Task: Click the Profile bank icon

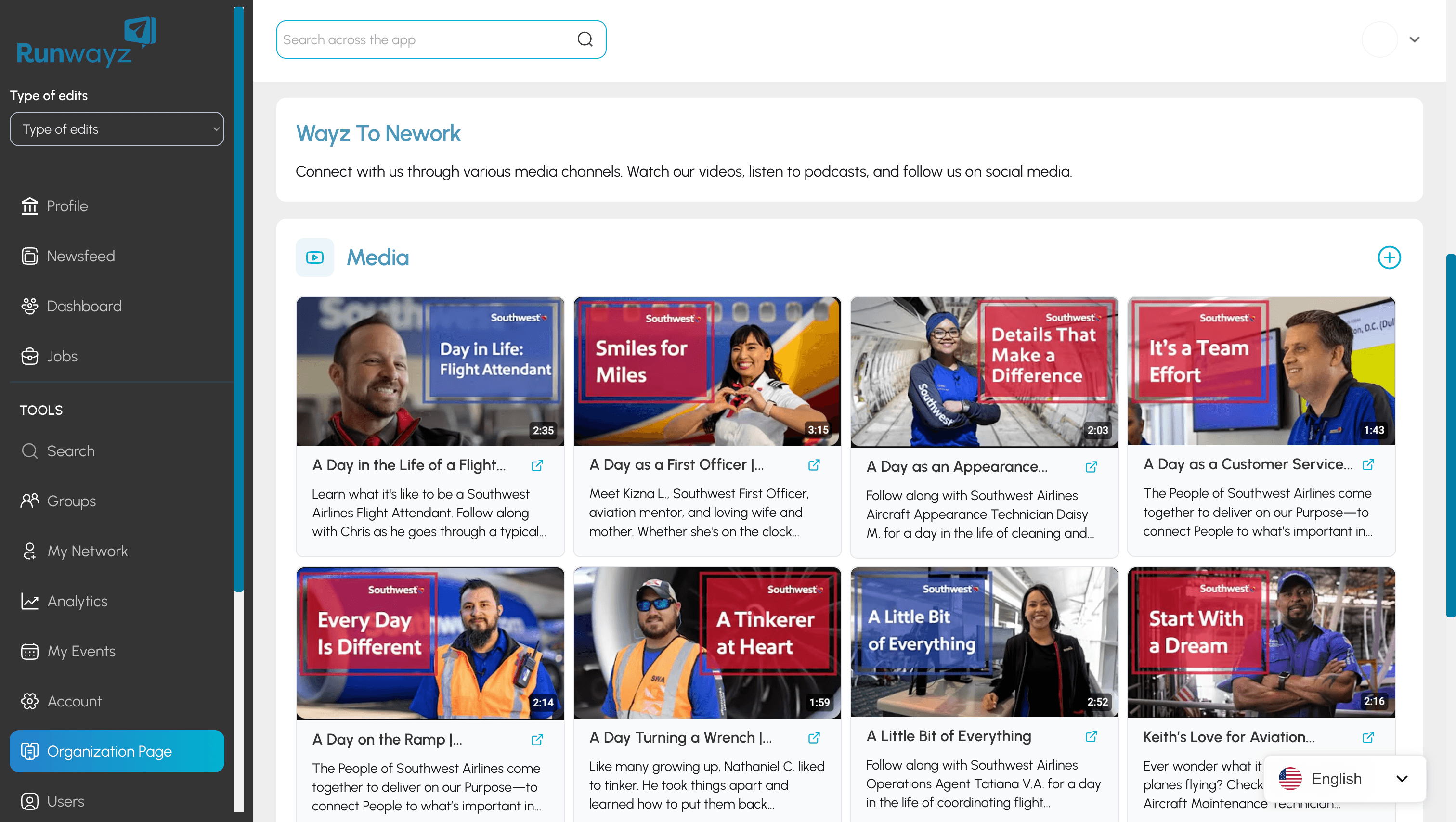Action: point(29,206)
